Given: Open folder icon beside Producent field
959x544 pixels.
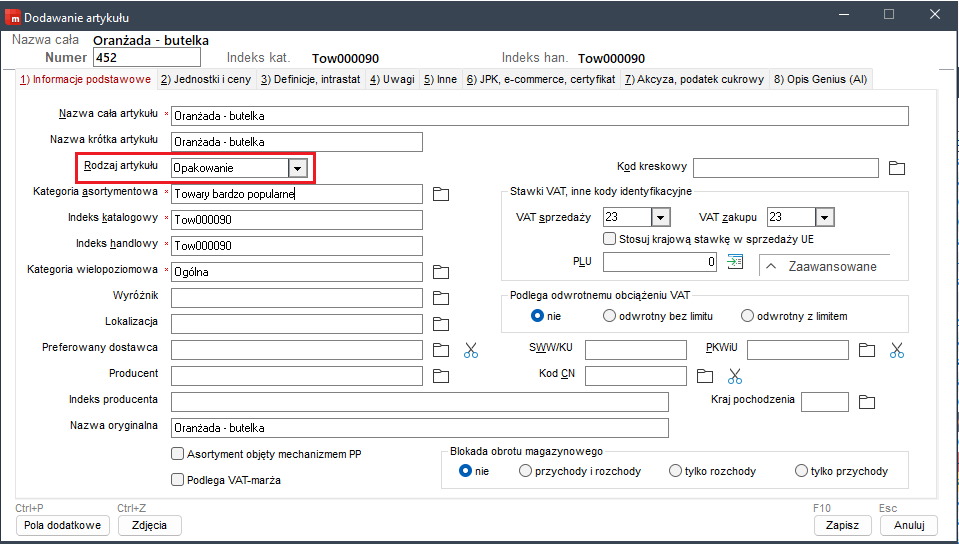Looking at the screenshot, I should click(x=441, y=376).
